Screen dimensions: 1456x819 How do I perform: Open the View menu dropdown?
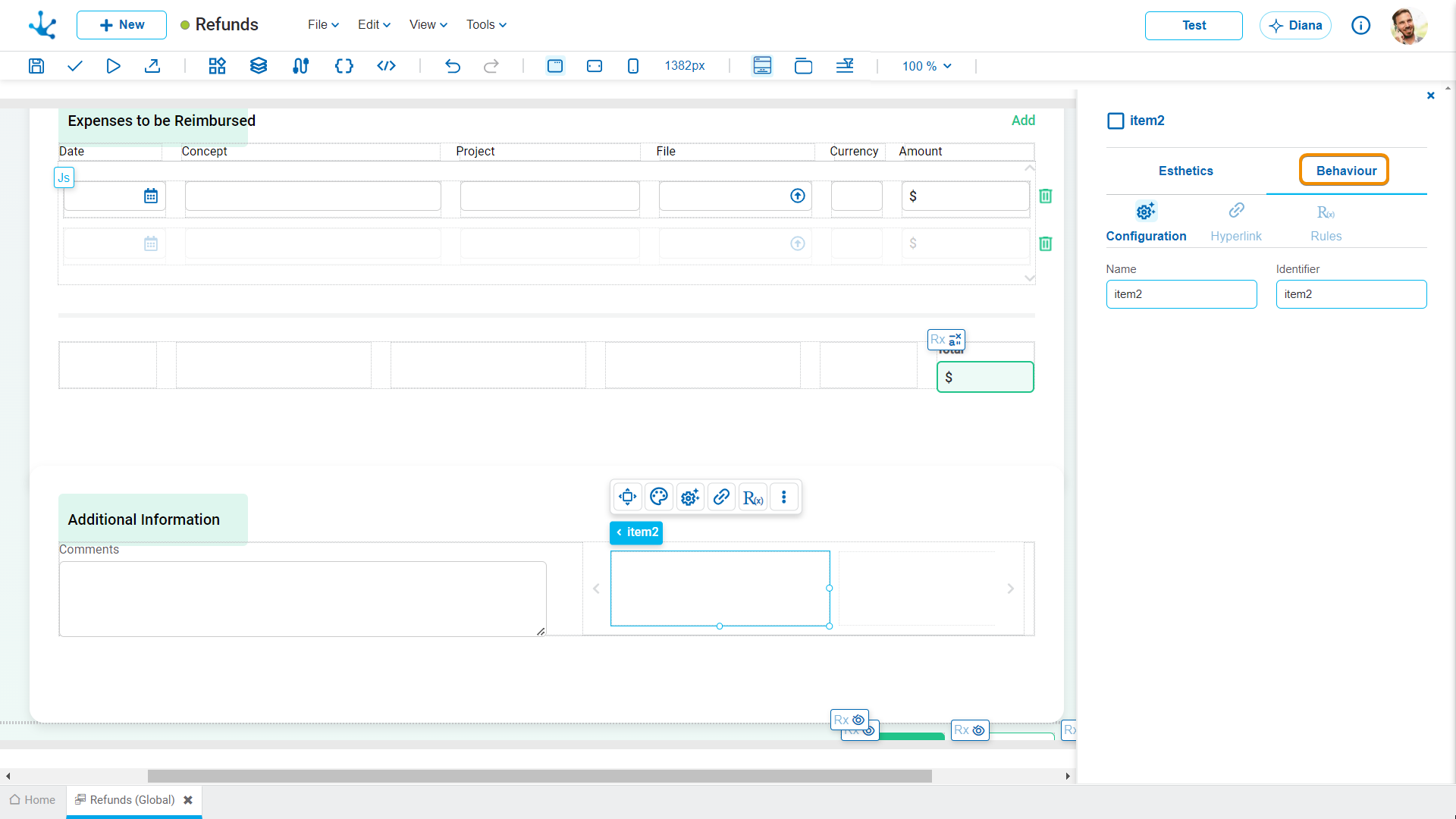point(428,25)
